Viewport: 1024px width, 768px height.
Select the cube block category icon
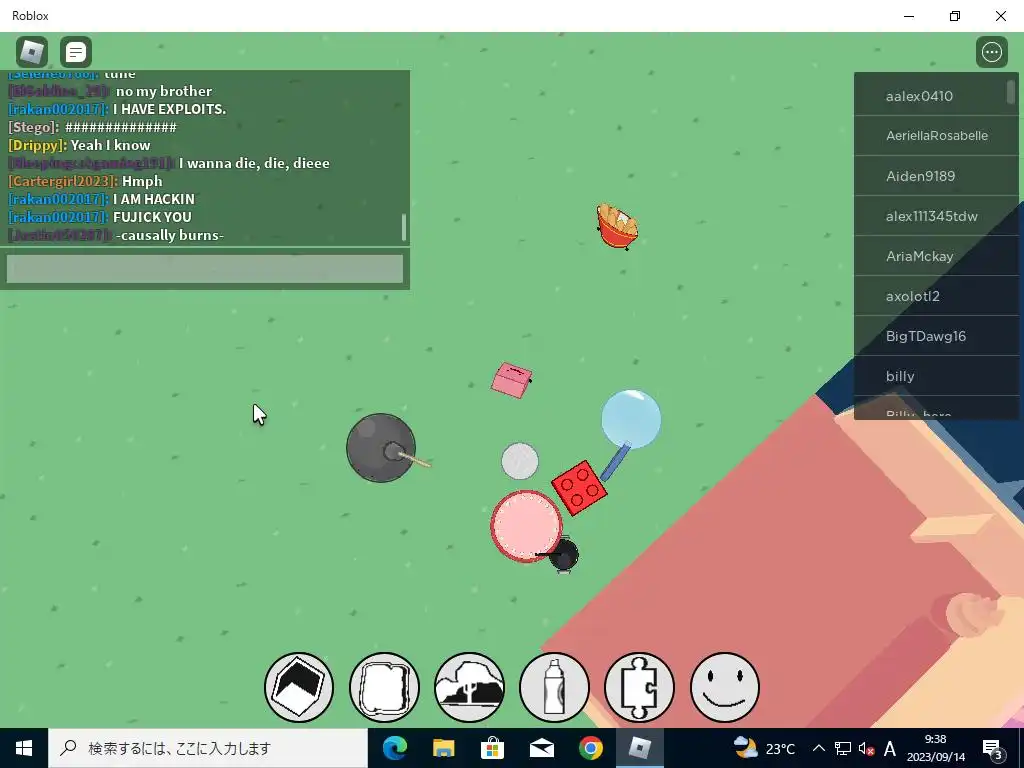coord(299,688)
